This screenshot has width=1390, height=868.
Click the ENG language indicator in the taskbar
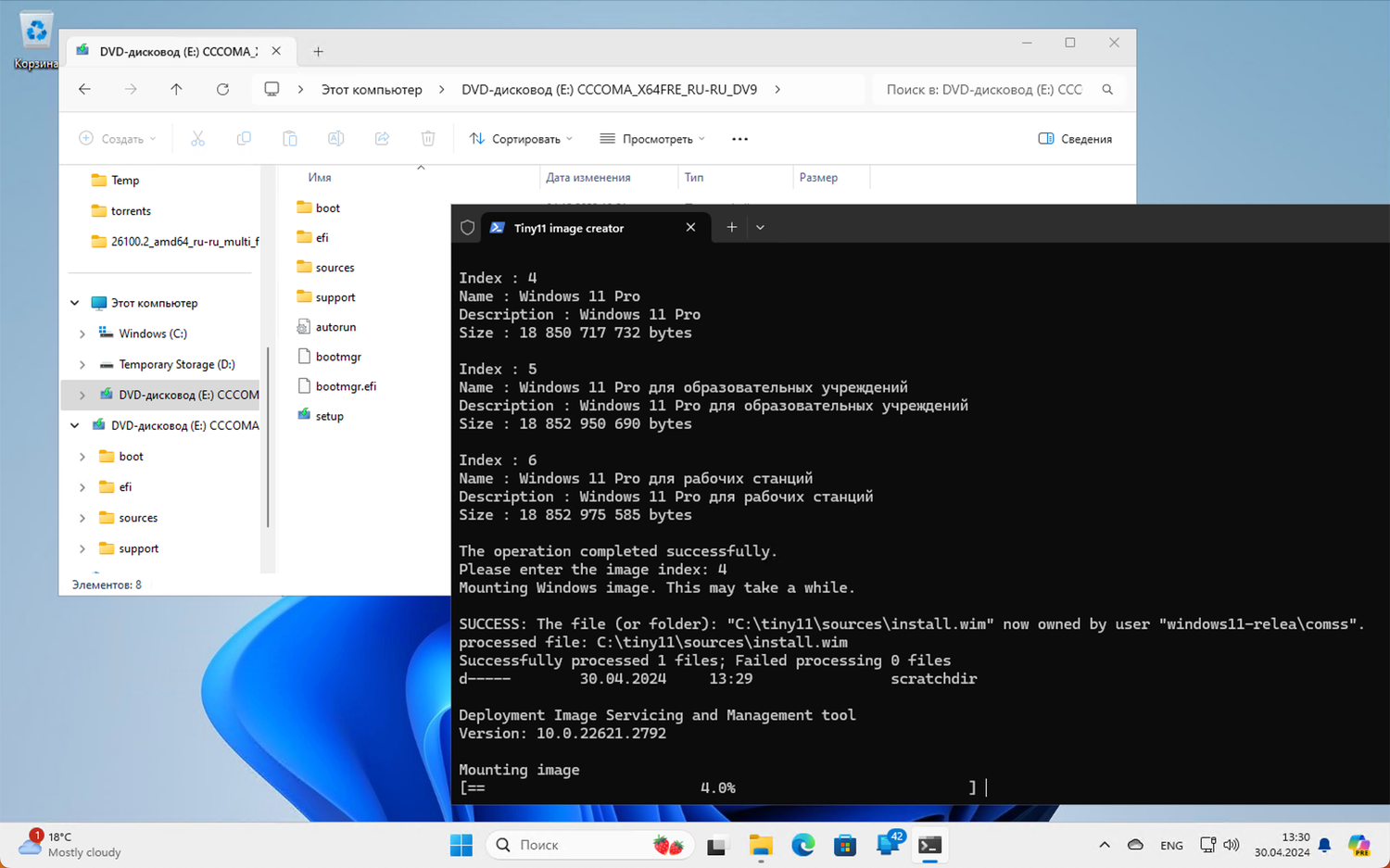pyautogui.click(x=1171, y=845)
